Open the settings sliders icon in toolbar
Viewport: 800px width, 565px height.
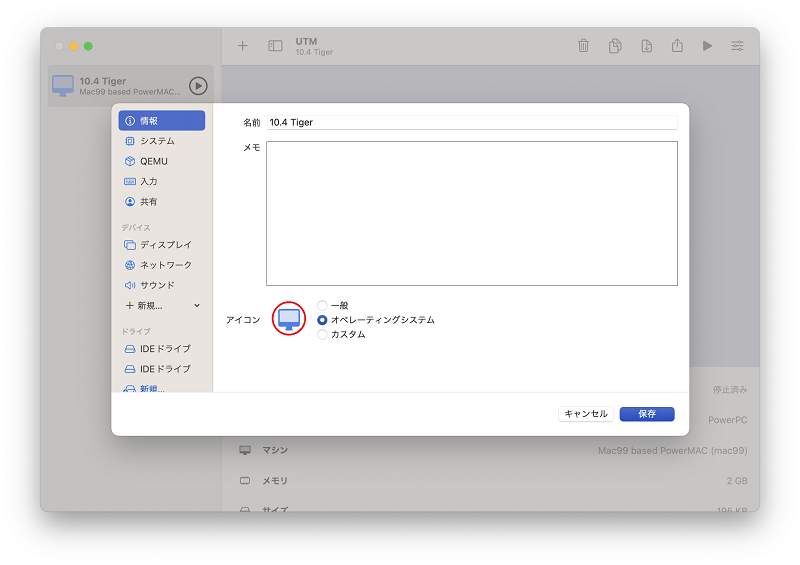click(737, 46)
